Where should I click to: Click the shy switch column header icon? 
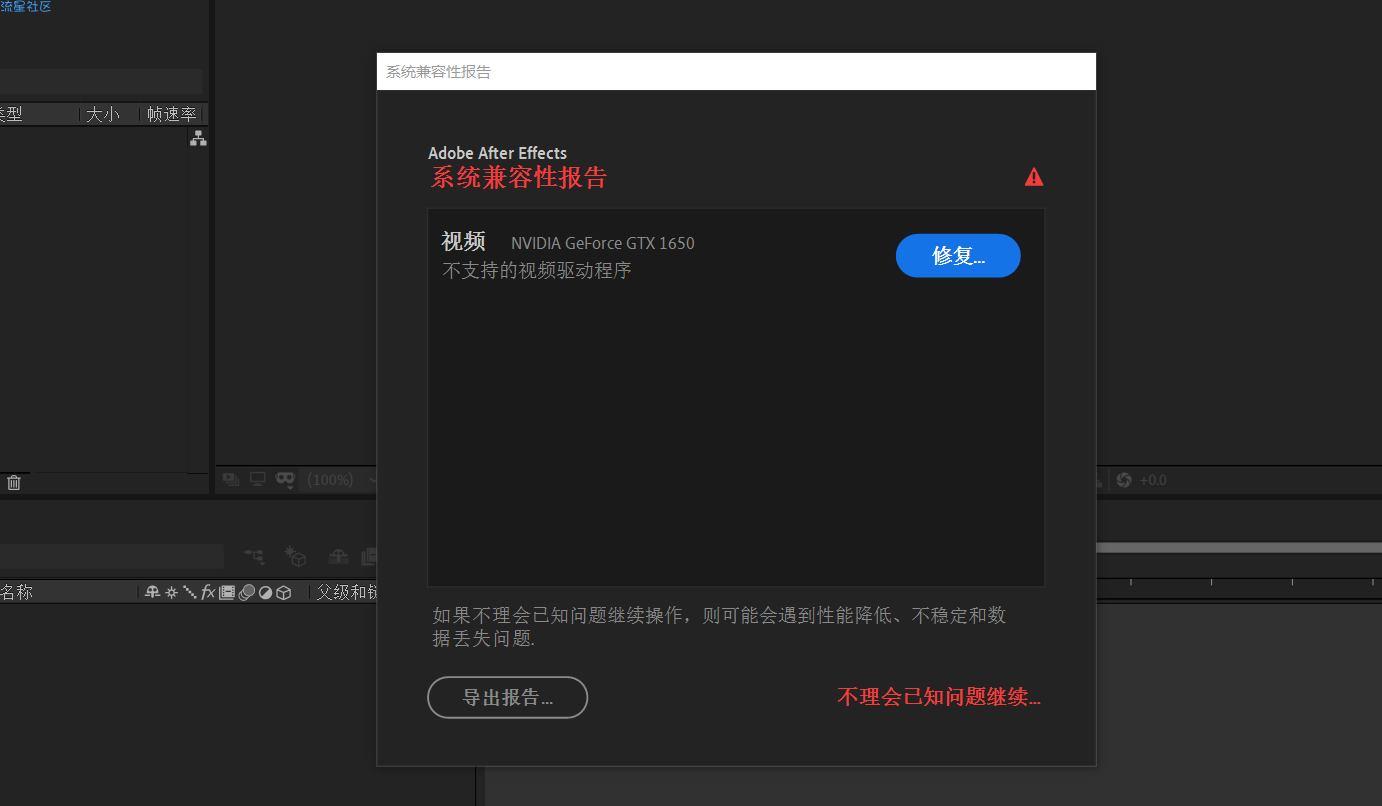pyautogui.click(x=153, y=592)
